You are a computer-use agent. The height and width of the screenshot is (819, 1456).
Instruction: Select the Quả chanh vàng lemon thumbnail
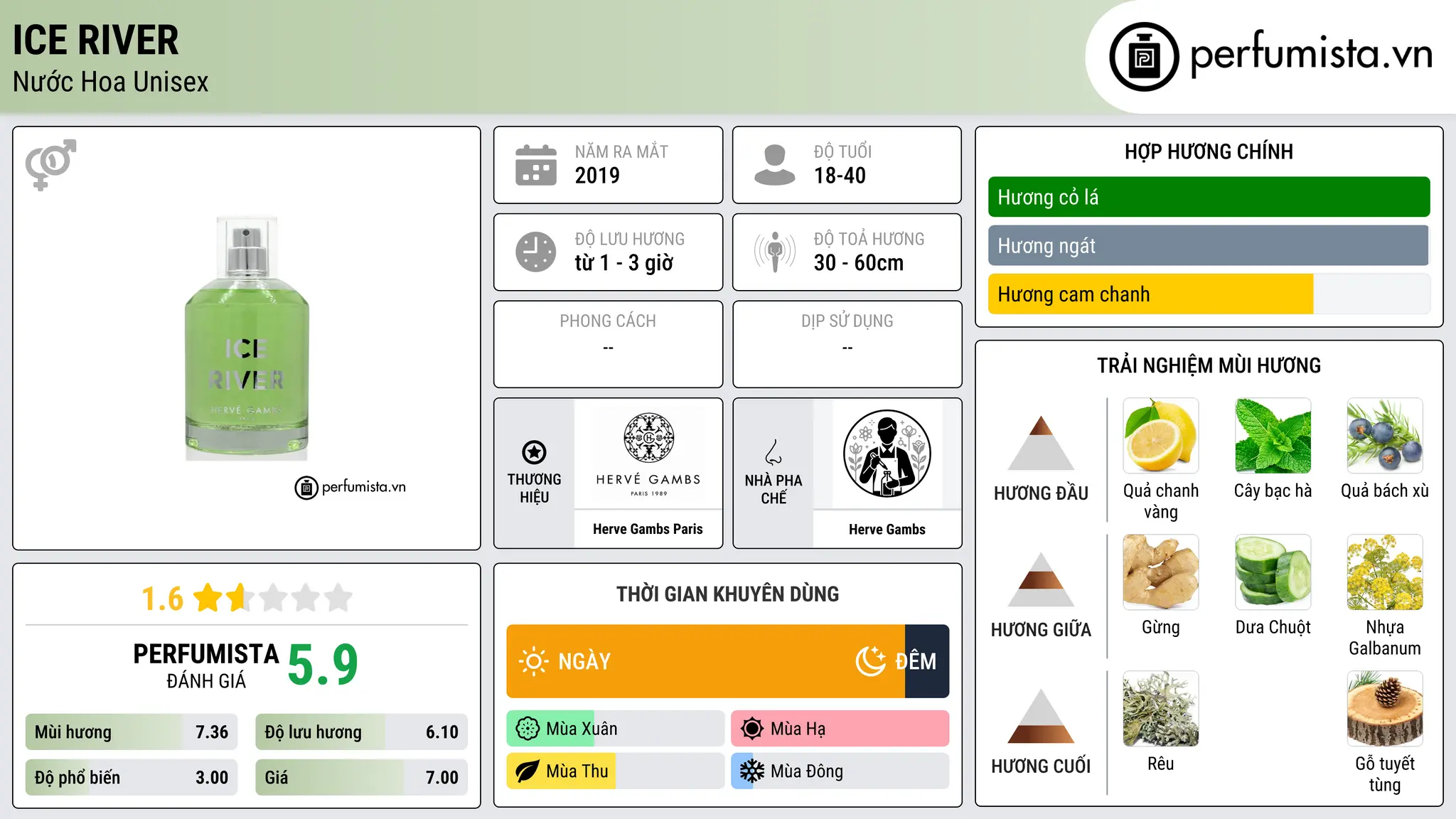pos(1161,436)
